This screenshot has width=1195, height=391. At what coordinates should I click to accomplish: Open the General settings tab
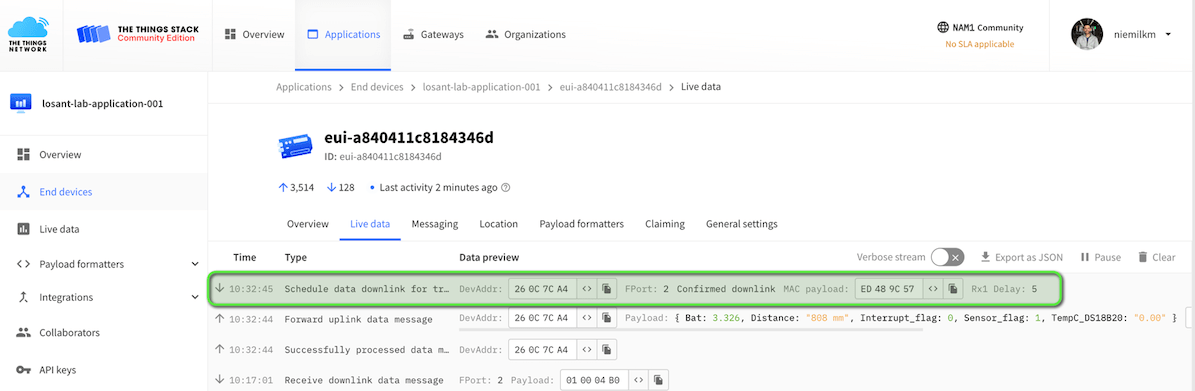click(x=742, y=224)
